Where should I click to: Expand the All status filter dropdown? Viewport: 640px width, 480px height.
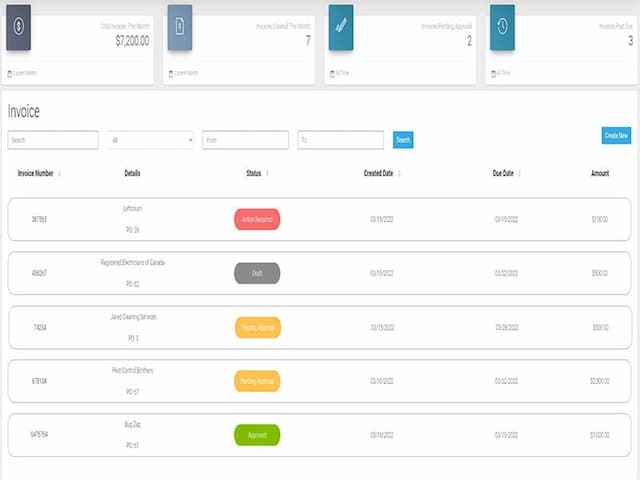[x=150, y=140]
